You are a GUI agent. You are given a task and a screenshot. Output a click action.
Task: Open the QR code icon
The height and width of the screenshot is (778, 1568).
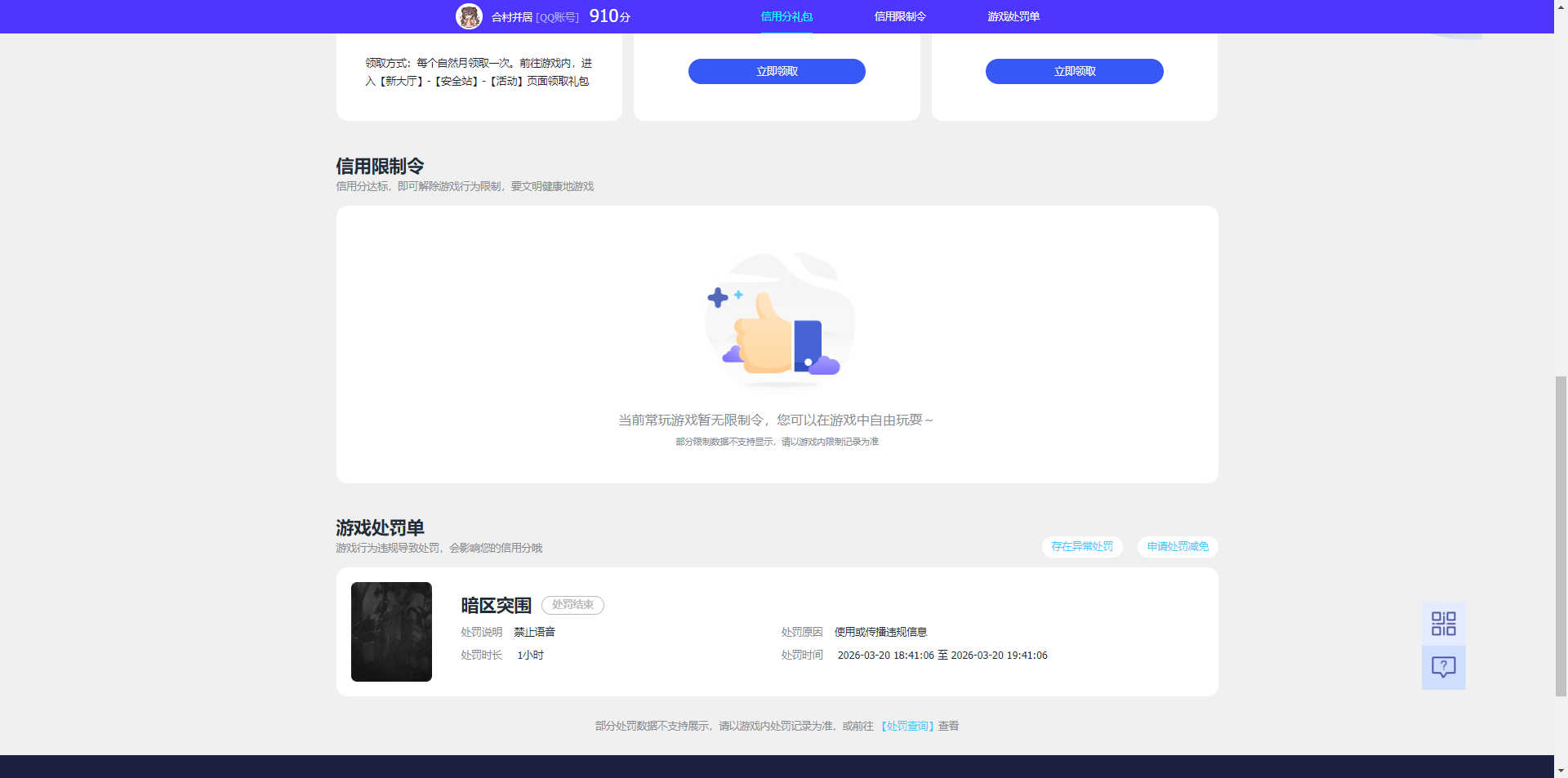1443,624
